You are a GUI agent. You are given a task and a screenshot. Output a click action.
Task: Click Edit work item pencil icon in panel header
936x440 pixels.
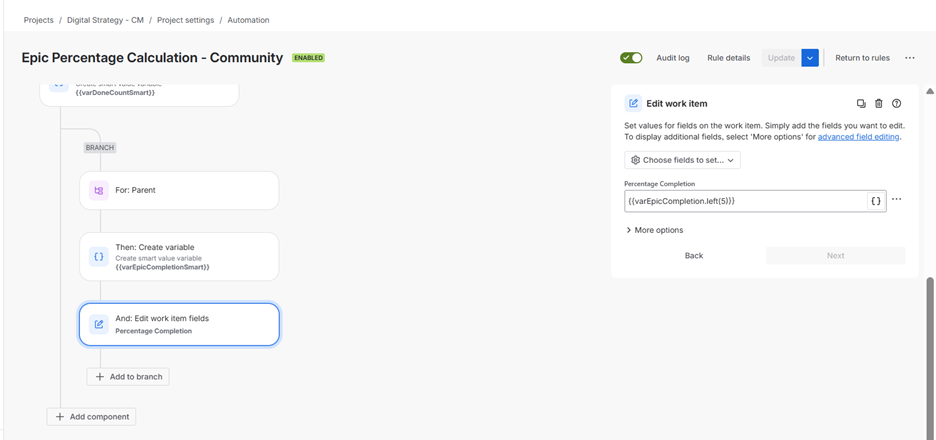click(633, 103)
